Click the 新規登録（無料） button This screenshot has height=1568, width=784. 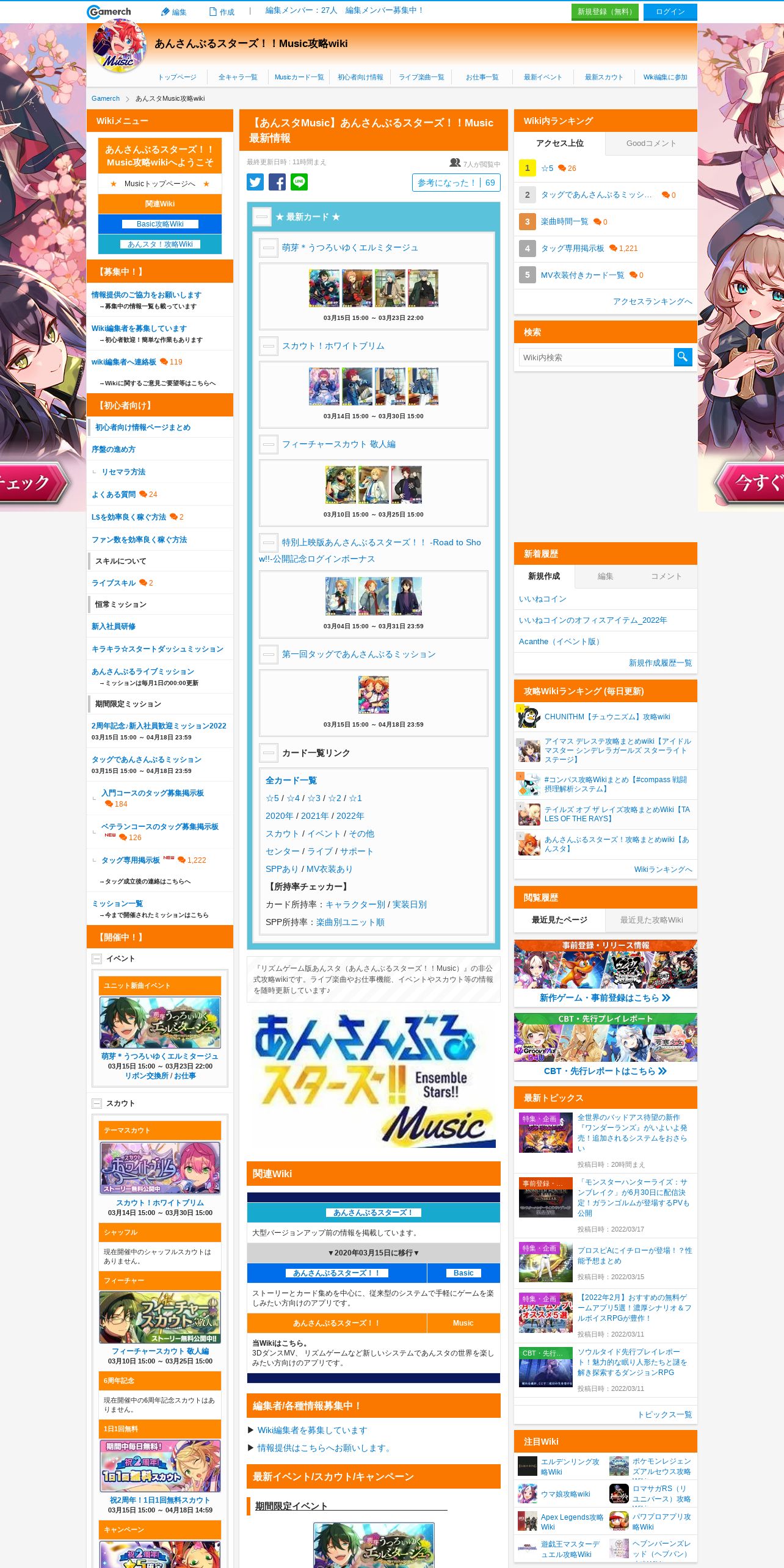pos(605,12)
